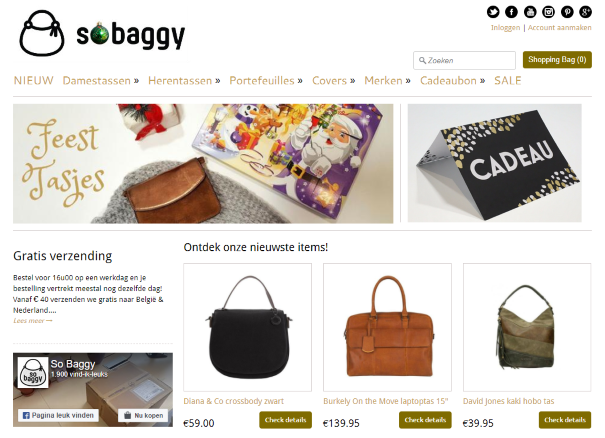This screenshot has height=438, width=605.
Task: Open the SALE menu item
Action: click(508, 81)
